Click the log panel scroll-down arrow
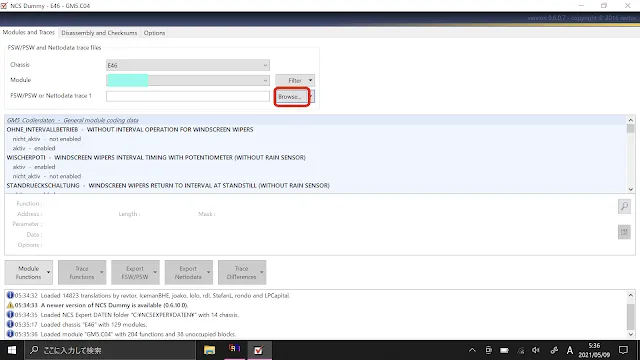 (x=631, y=334)
